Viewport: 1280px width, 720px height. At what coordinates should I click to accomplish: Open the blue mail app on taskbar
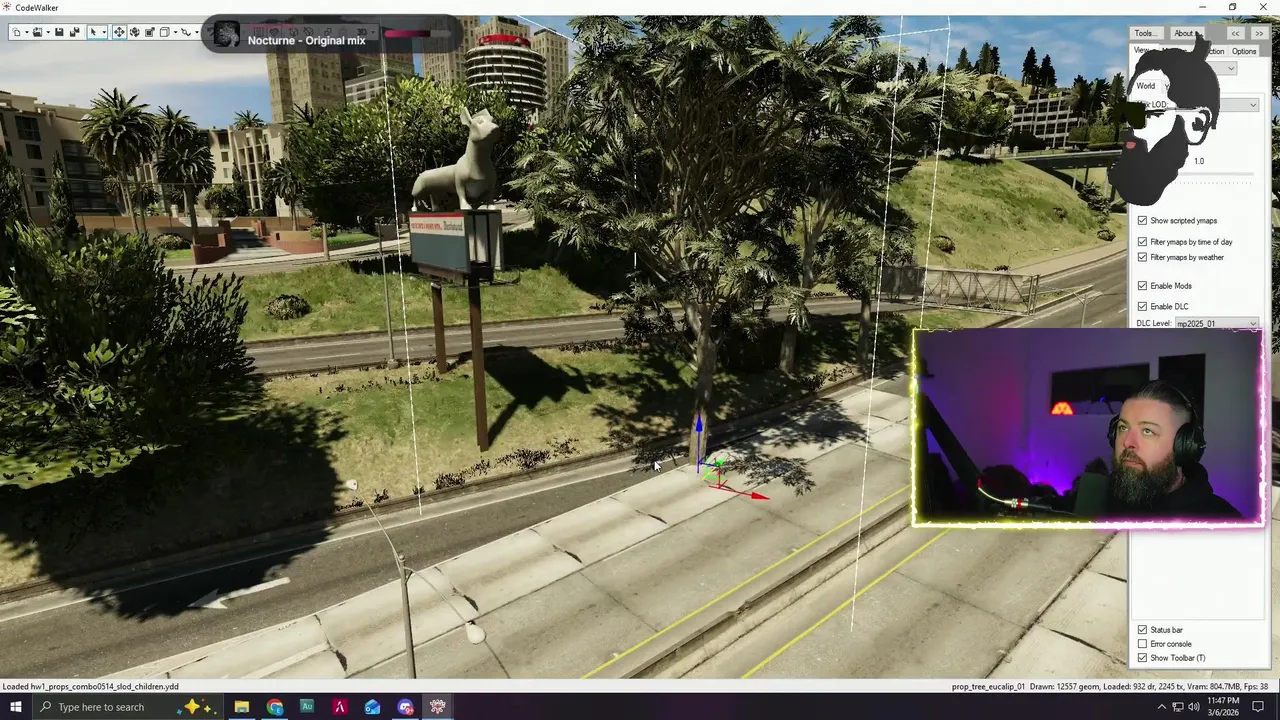pos(372,707)
